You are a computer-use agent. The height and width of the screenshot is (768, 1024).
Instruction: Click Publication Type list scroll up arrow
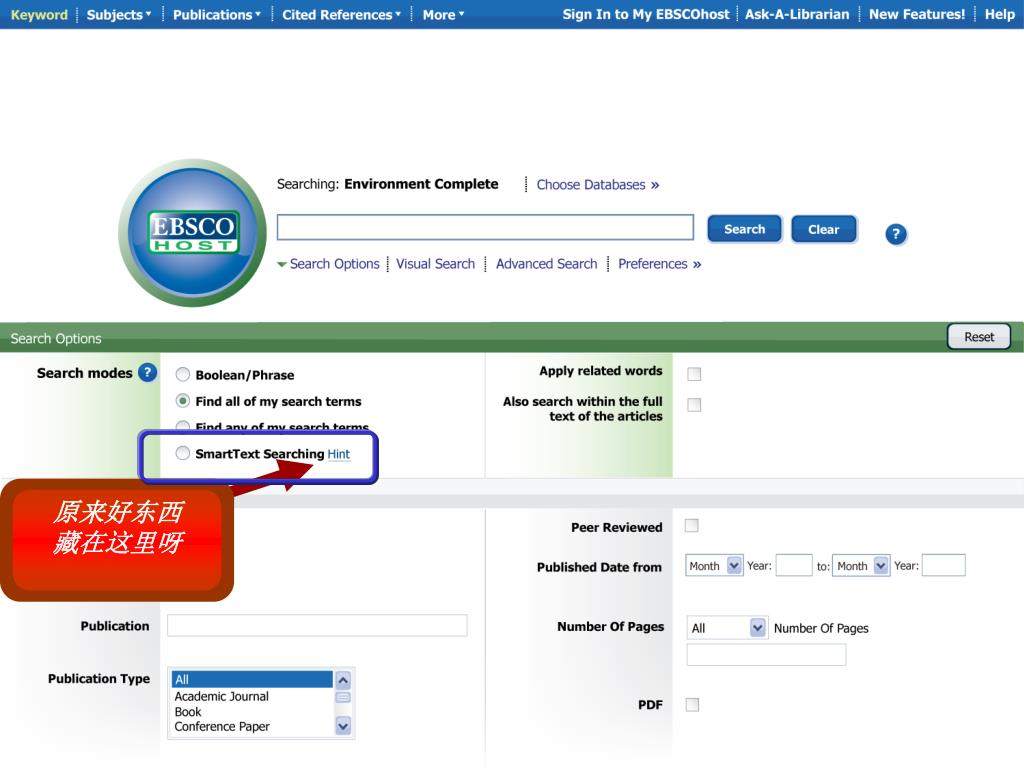[x=343, y=680]
